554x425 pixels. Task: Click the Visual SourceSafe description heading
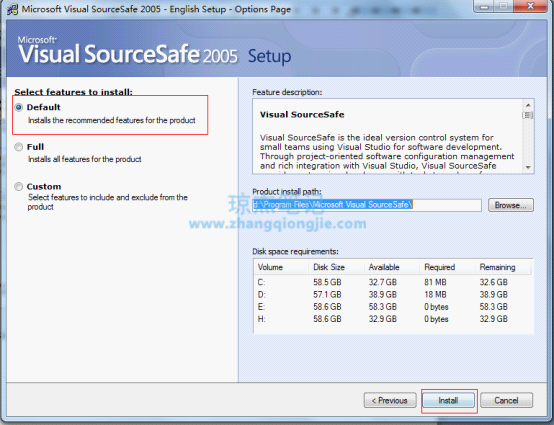302,114
